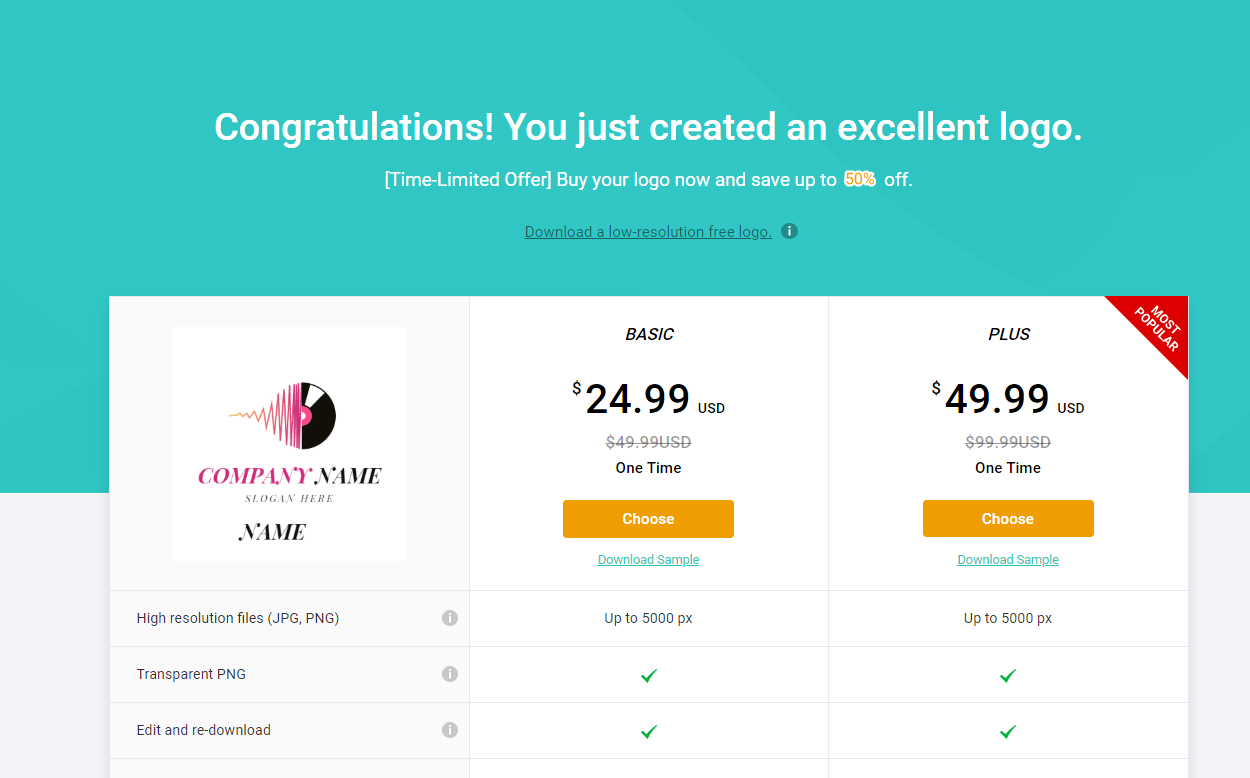Choose the Basic plan at $24.99
The height and width of the screenshot is (778, 1250).
click(648, 519)
